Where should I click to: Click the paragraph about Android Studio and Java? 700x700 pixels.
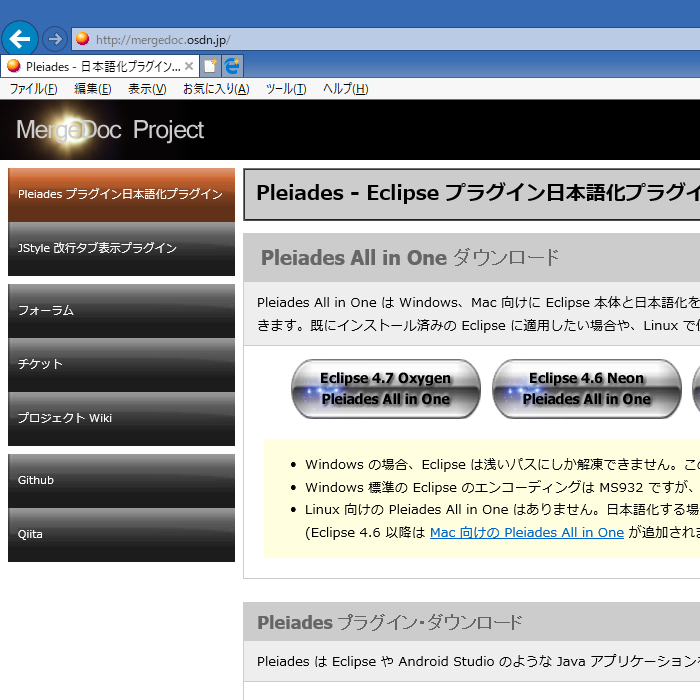coord(478,661)
